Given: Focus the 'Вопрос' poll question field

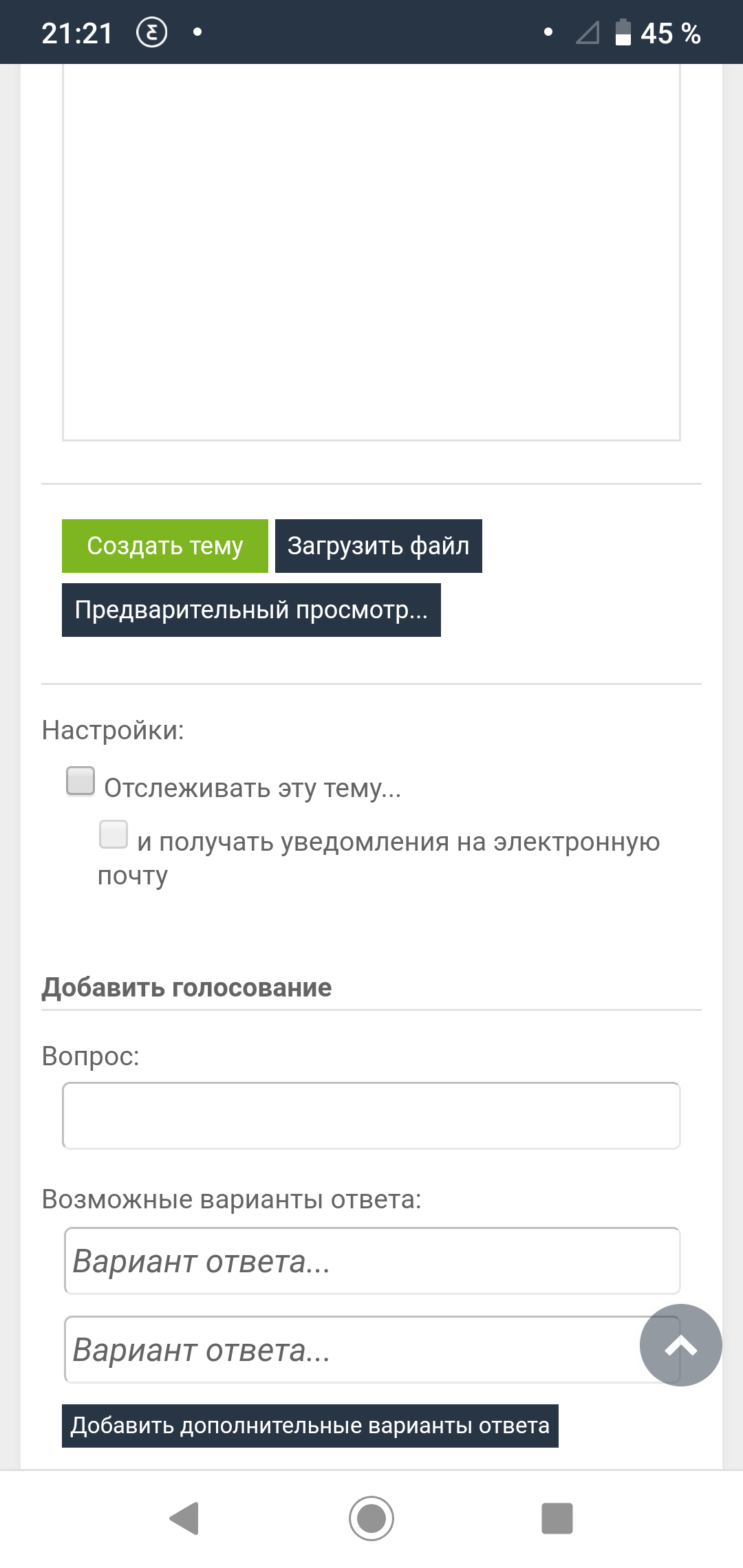Looking at the screenshot, I should click(371, 1115).
